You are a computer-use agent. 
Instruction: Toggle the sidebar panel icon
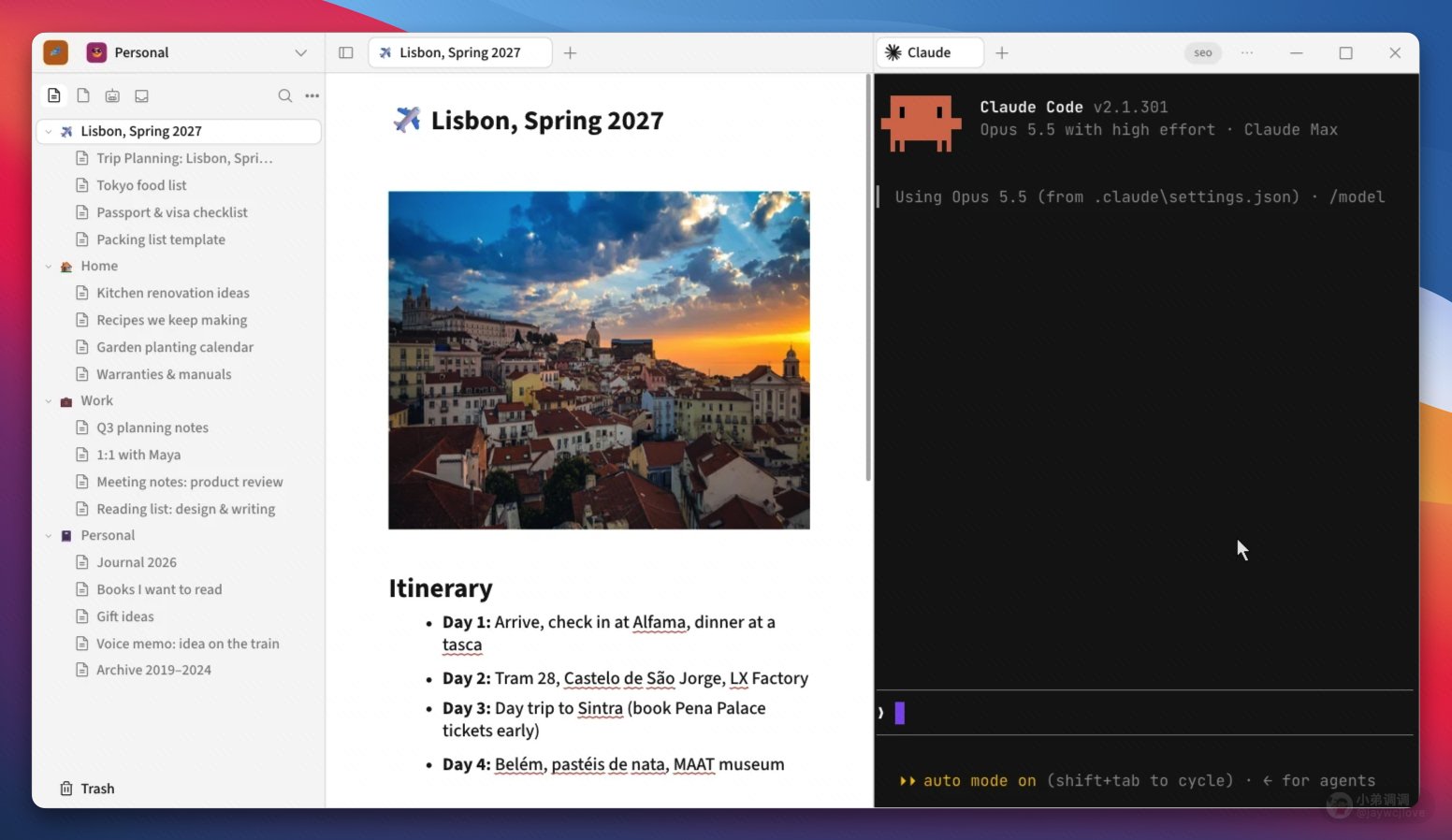(346, 52)
